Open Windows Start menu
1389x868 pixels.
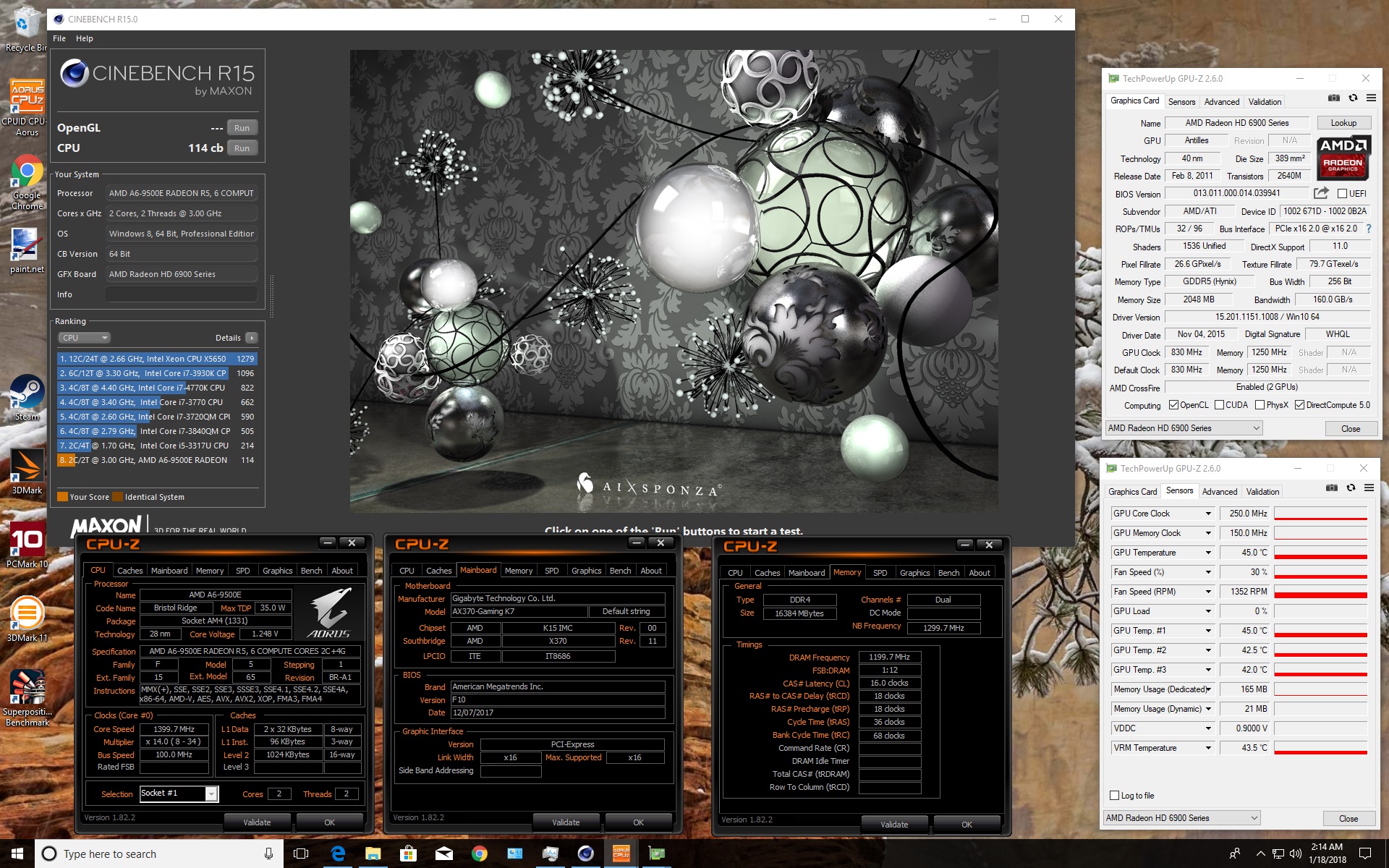[17, 854]
